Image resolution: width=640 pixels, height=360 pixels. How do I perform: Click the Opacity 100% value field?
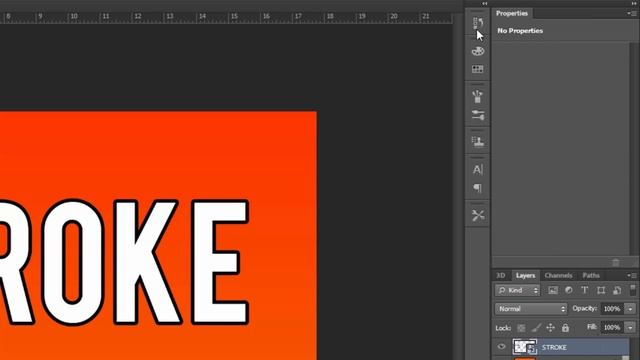(612, 309)
